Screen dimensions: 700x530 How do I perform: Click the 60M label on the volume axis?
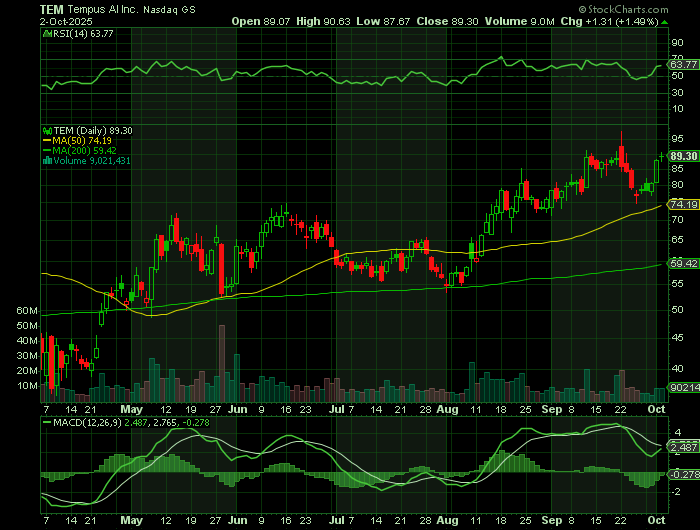(27, 311)
